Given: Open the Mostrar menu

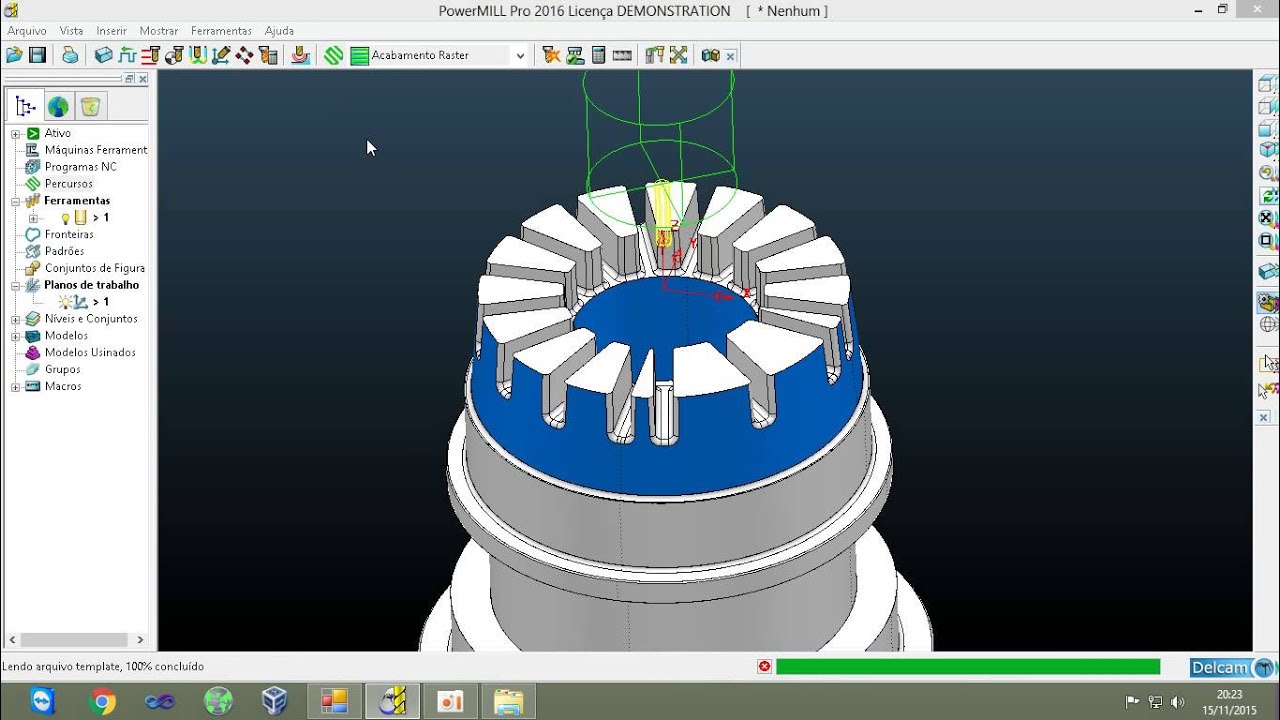Looking at the screenshot, I should pos(159,31).
